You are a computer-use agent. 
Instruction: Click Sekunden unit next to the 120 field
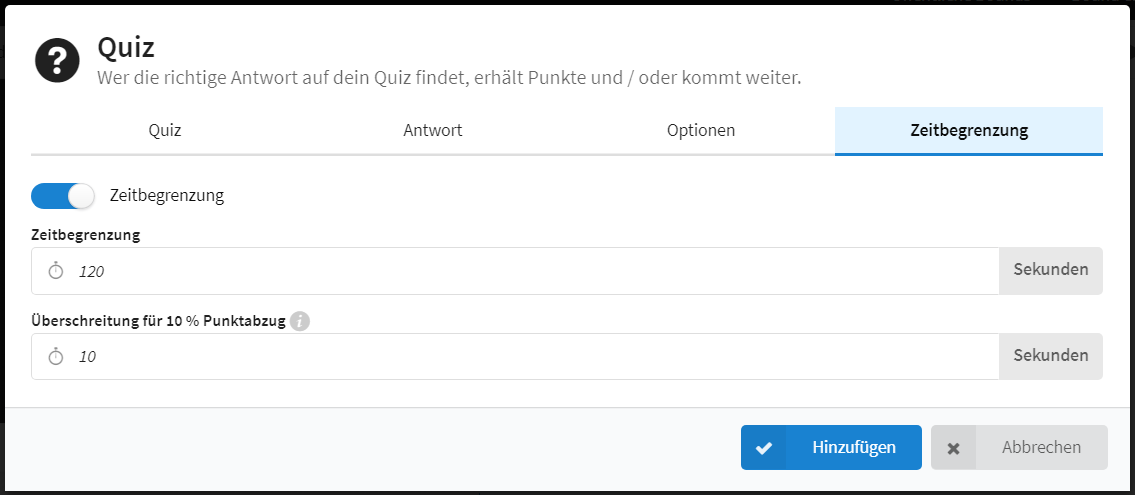1051,271
